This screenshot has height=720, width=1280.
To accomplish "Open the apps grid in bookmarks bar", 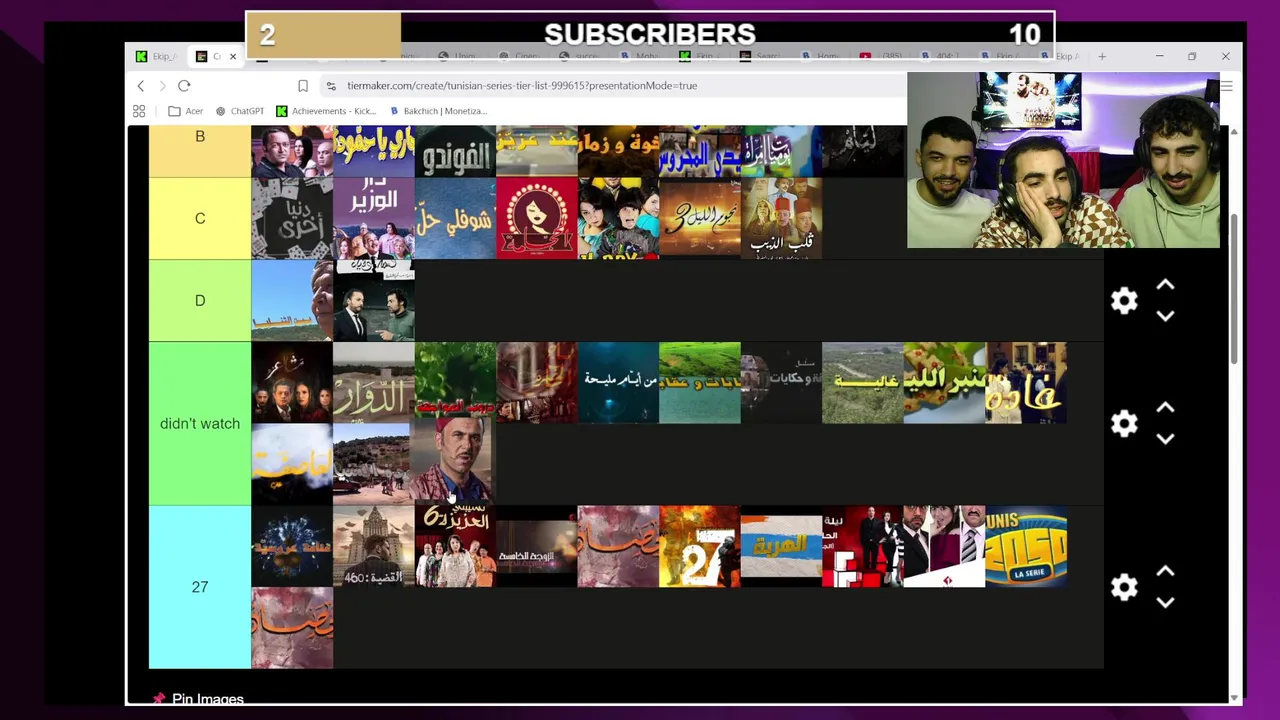I will (x=139, y=111).
